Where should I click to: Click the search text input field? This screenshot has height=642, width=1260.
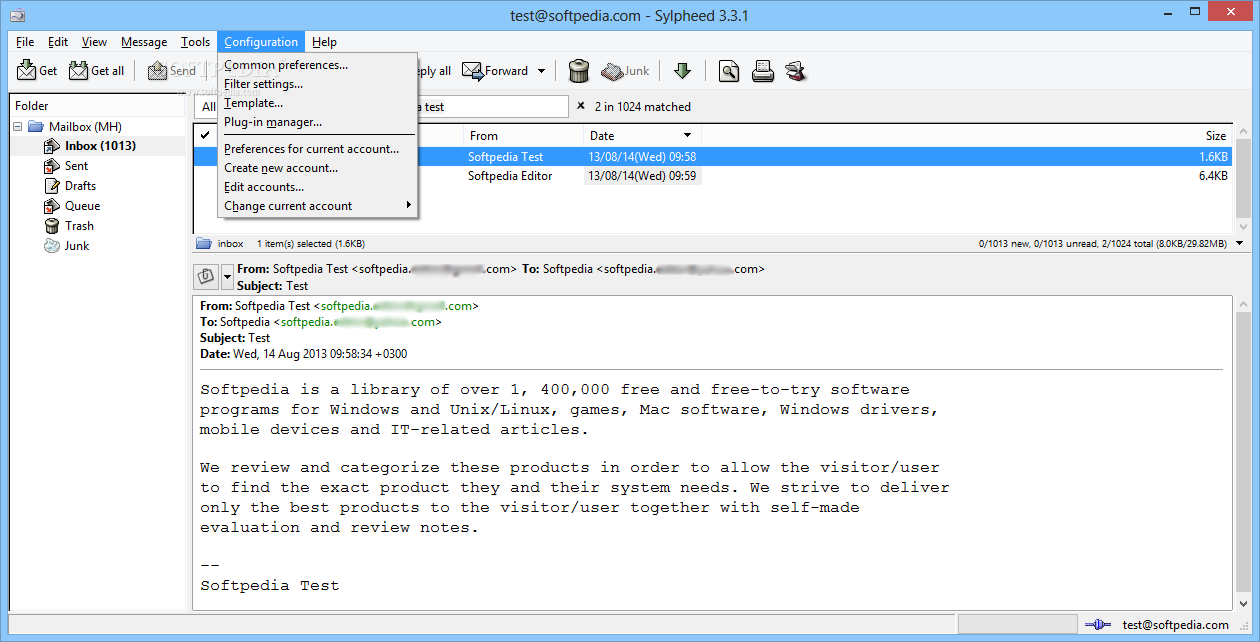pyautogui.click(x=493, y=106)
